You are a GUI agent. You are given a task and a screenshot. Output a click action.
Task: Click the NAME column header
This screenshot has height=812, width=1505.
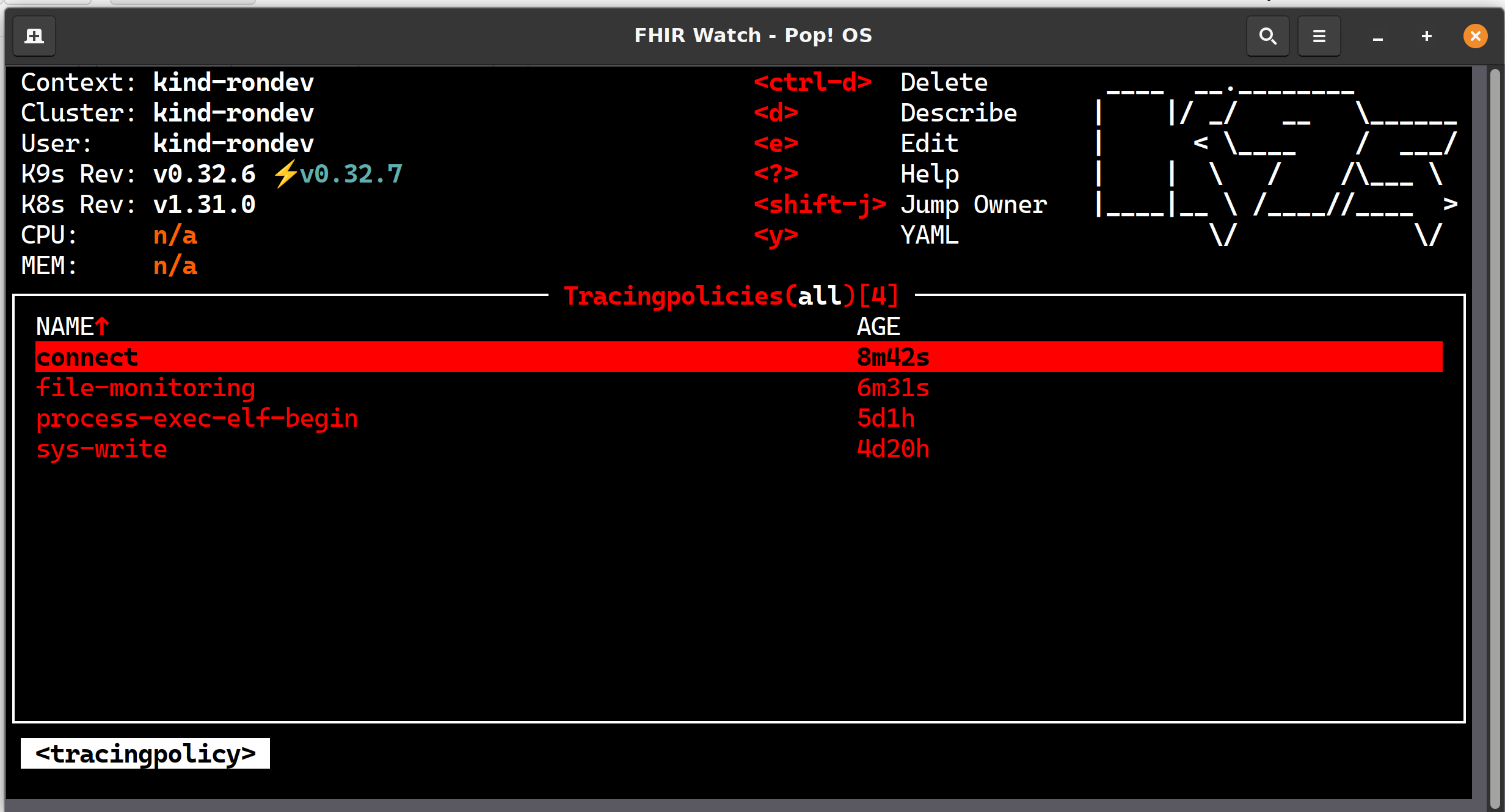click(x=64, y=327)
